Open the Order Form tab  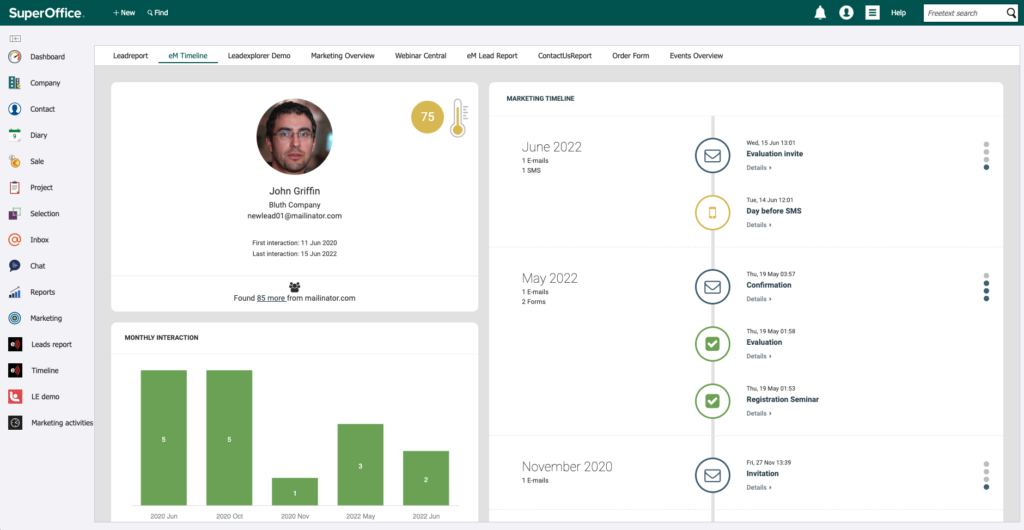coord(631,55)
